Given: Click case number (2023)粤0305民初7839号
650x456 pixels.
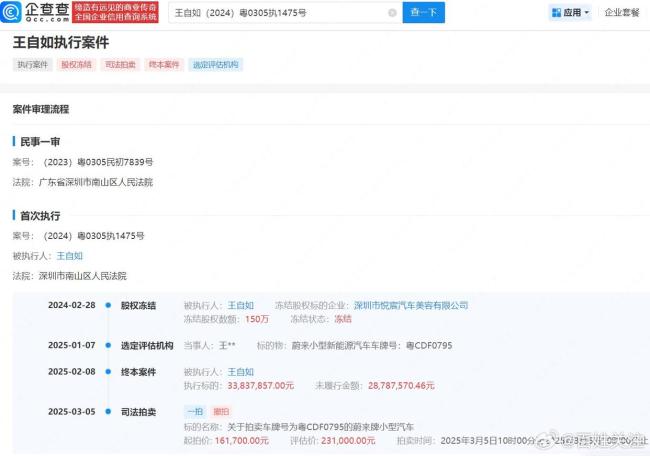Looking at the screenshot, I should [98, 162].
